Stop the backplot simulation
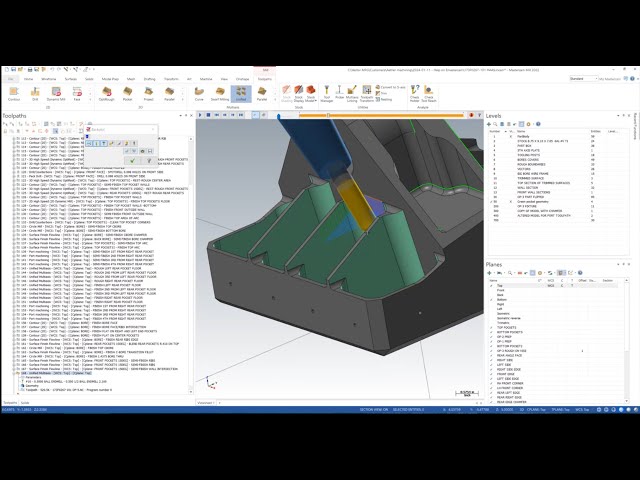This screenshot has height=480, width=640. click(208, 116)
